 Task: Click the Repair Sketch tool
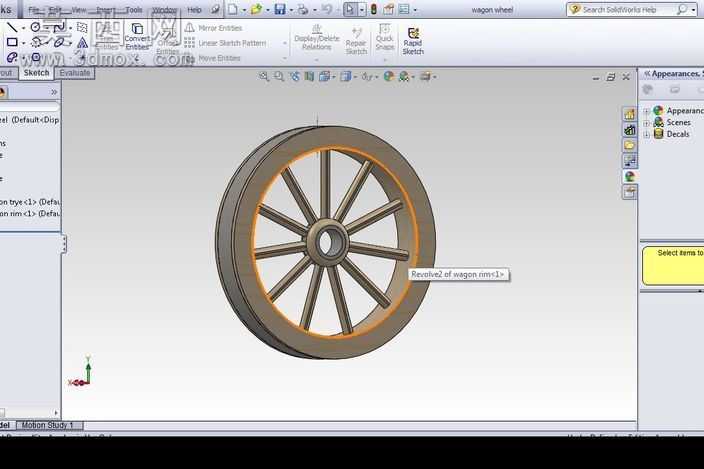coord(356,40)
